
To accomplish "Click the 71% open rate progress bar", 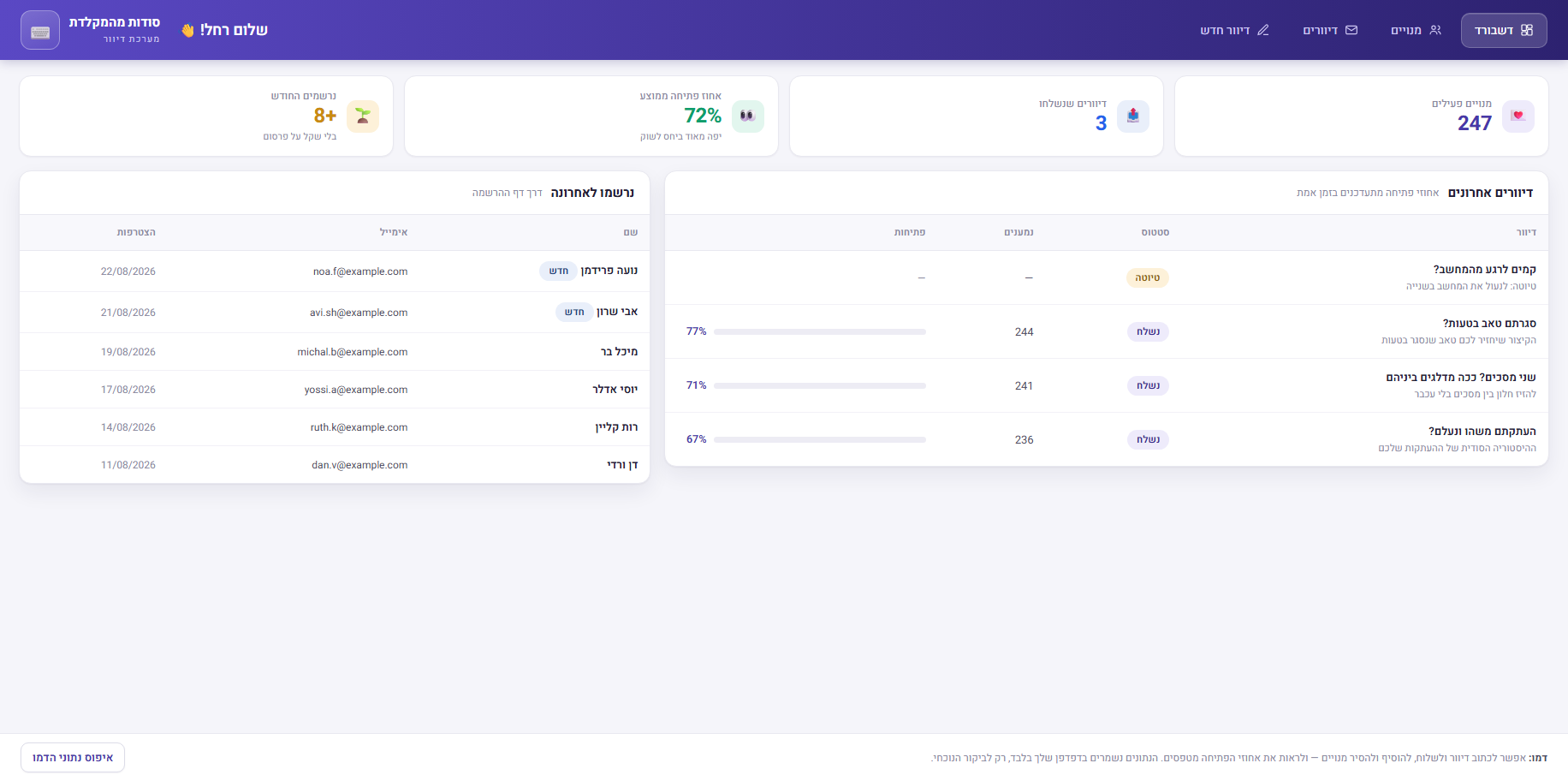I will coord(820,385).
